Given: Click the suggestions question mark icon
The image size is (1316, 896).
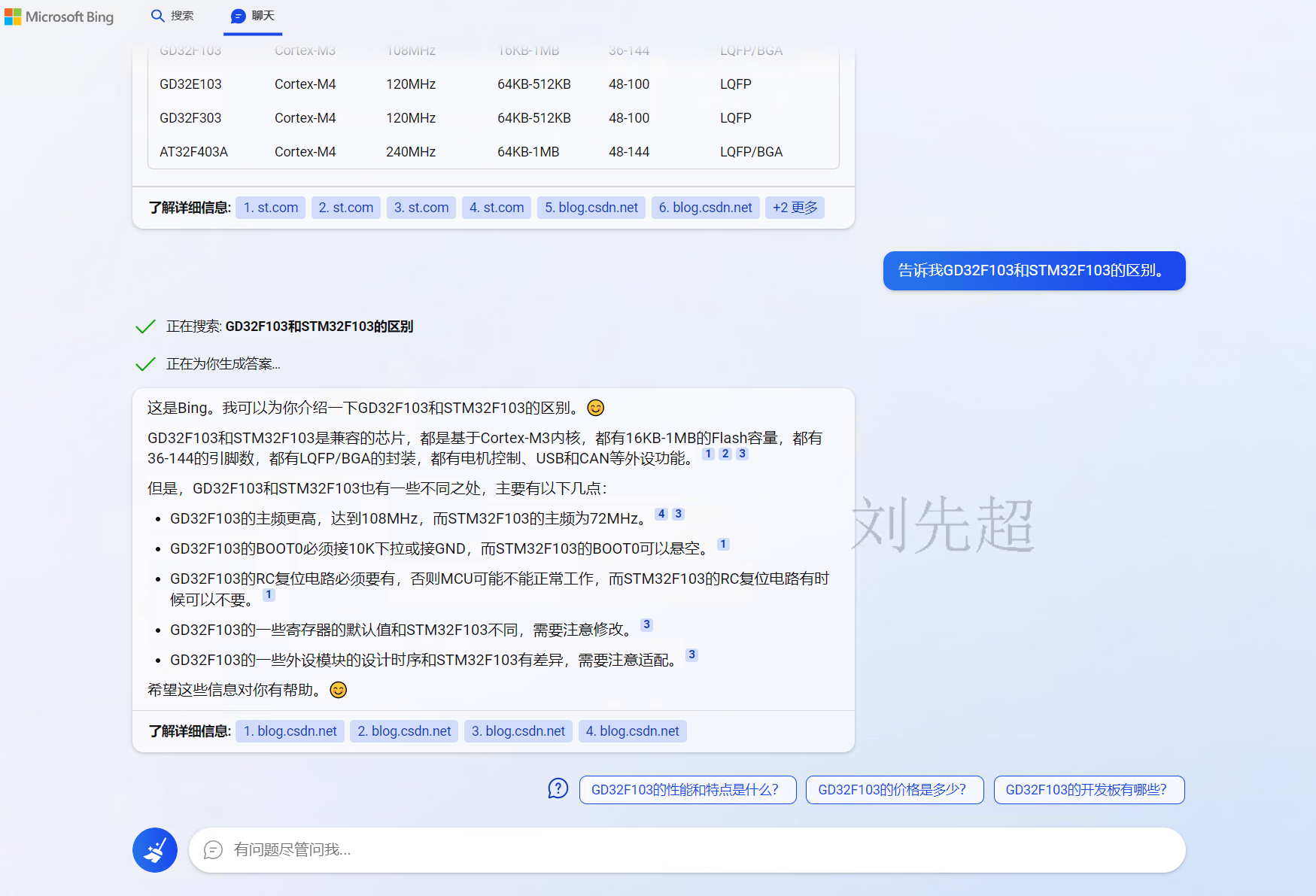Looking at the screenshot, I should tap(558, 788).
